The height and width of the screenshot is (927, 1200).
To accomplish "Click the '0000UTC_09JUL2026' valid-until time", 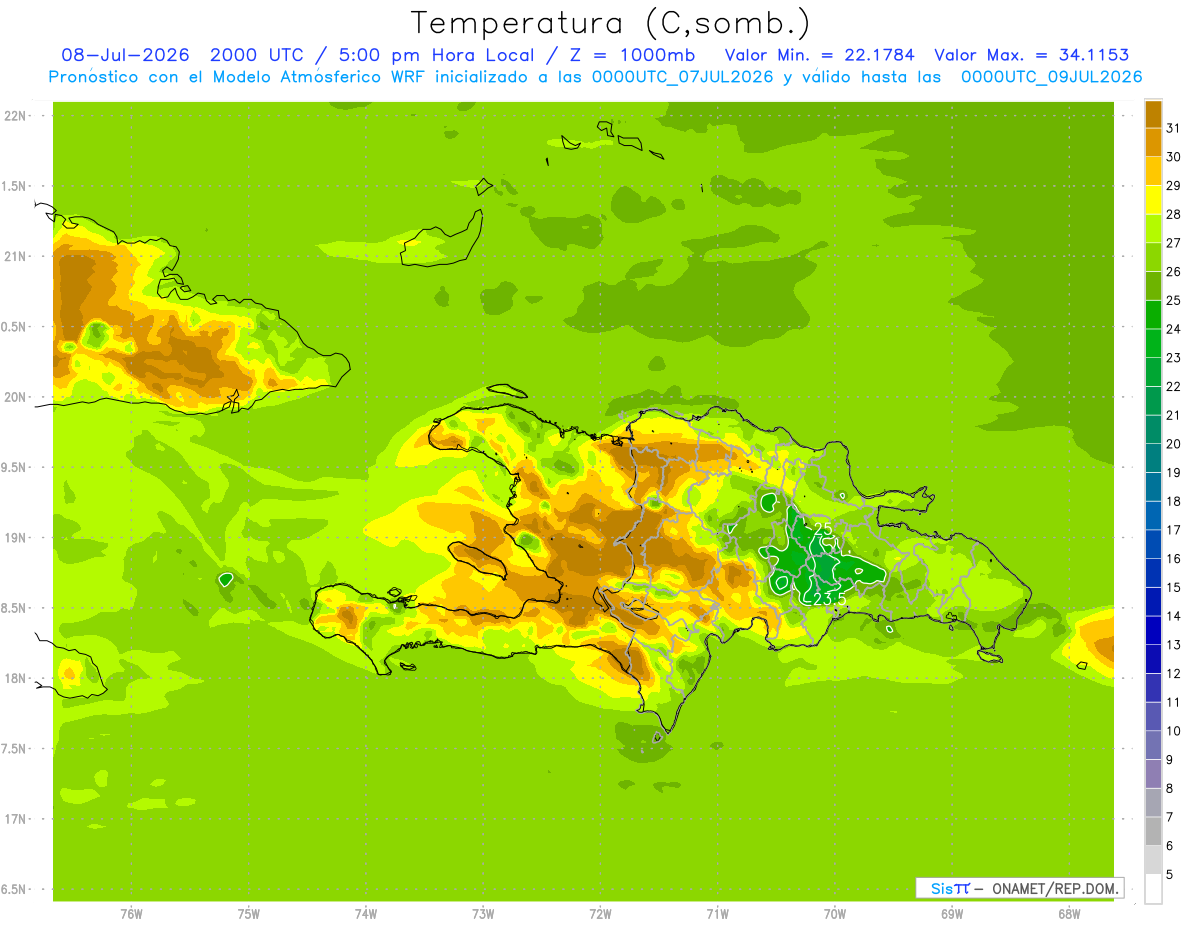I will click(1051, 77).
